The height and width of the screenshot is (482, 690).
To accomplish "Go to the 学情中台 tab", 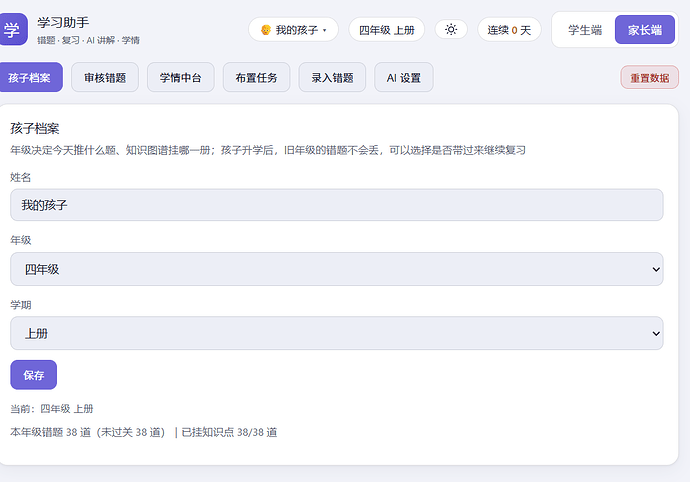I will [180, 77].
